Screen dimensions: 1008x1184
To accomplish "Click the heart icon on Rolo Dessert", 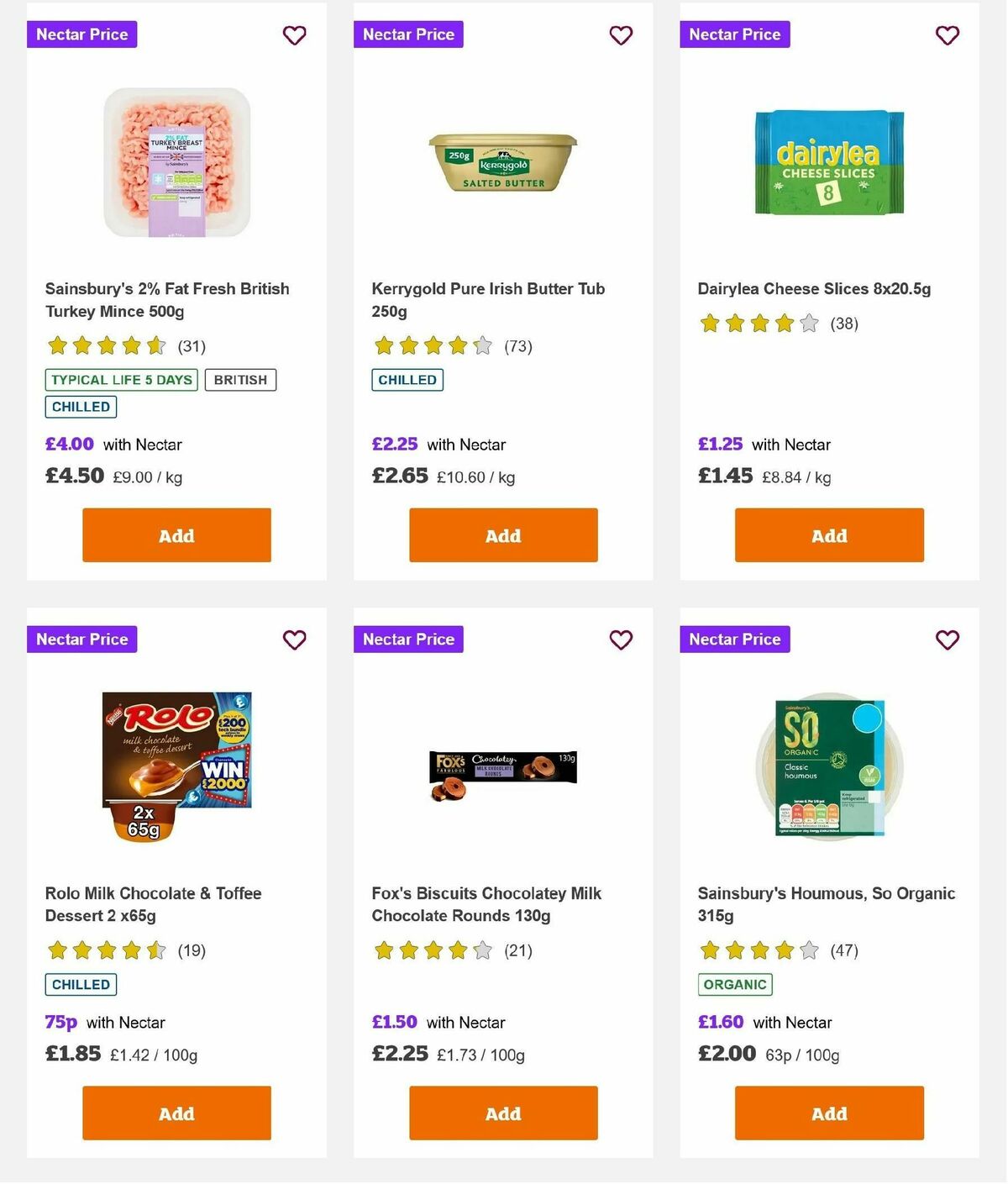I will tap(294, 639).
